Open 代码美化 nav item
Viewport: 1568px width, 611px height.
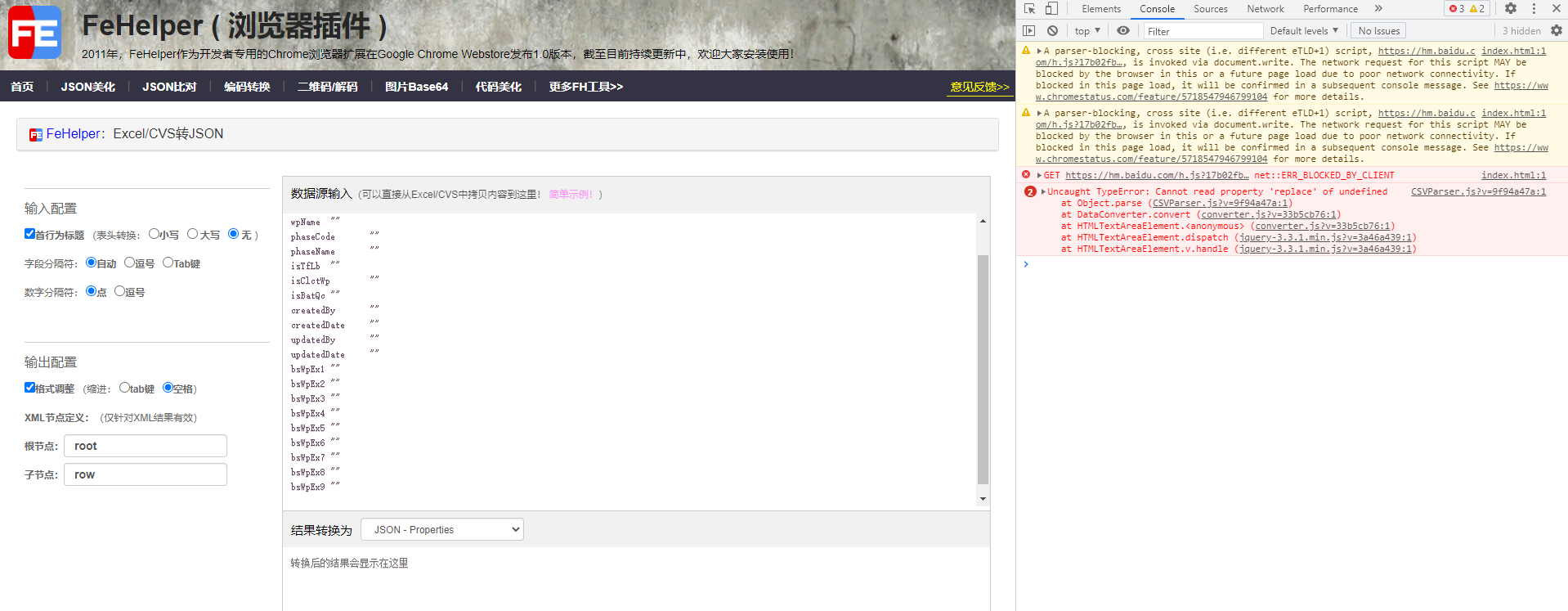[498, 87]
